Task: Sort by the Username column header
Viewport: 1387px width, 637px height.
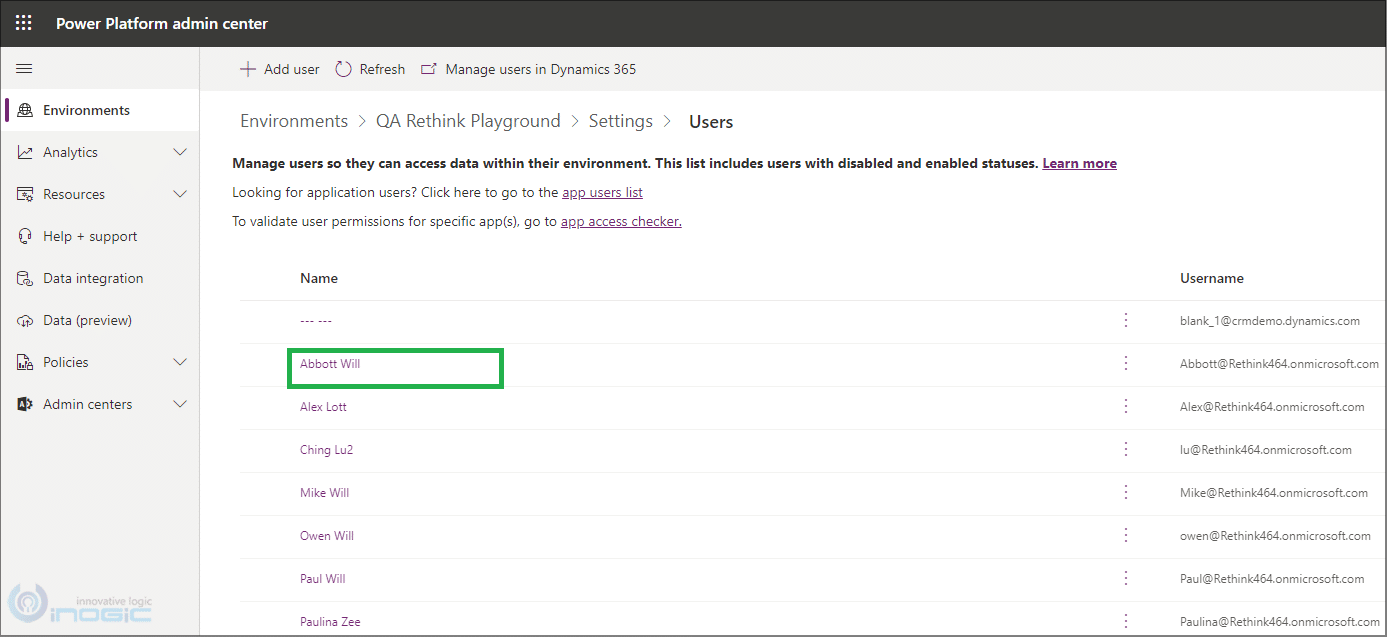Action: click(1212, 278)
